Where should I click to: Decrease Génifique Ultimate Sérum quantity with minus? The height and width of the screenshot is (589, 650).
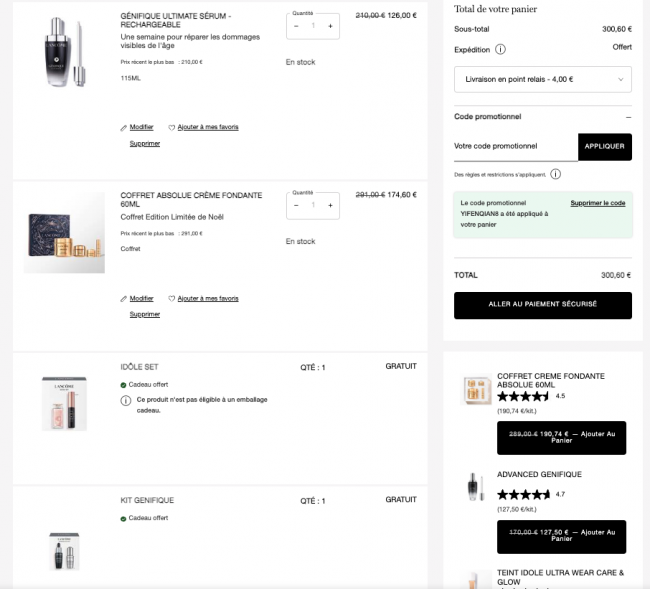click(x=296, y=26)
